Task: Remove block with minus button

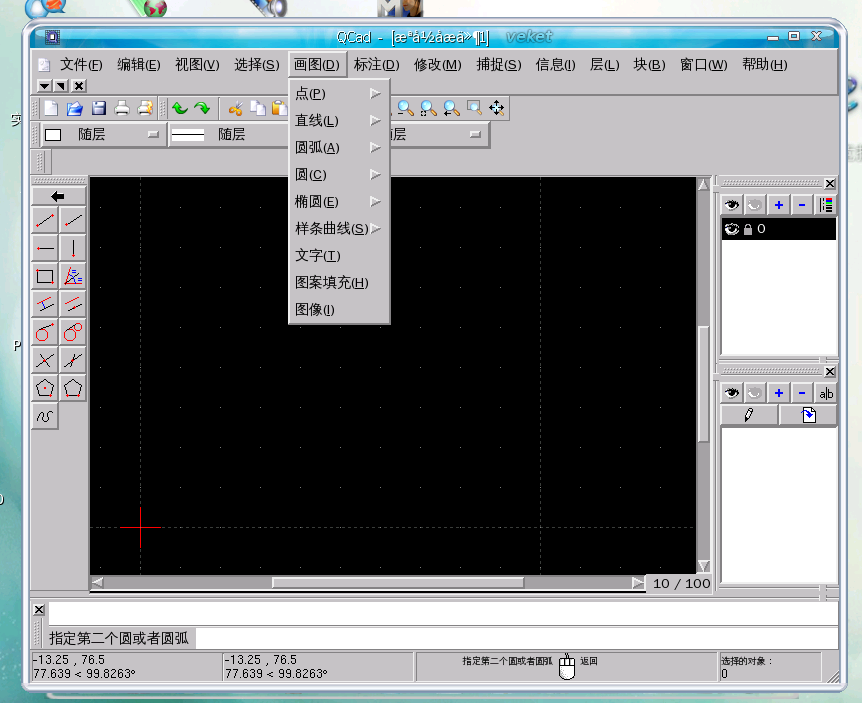Action: 802,393
